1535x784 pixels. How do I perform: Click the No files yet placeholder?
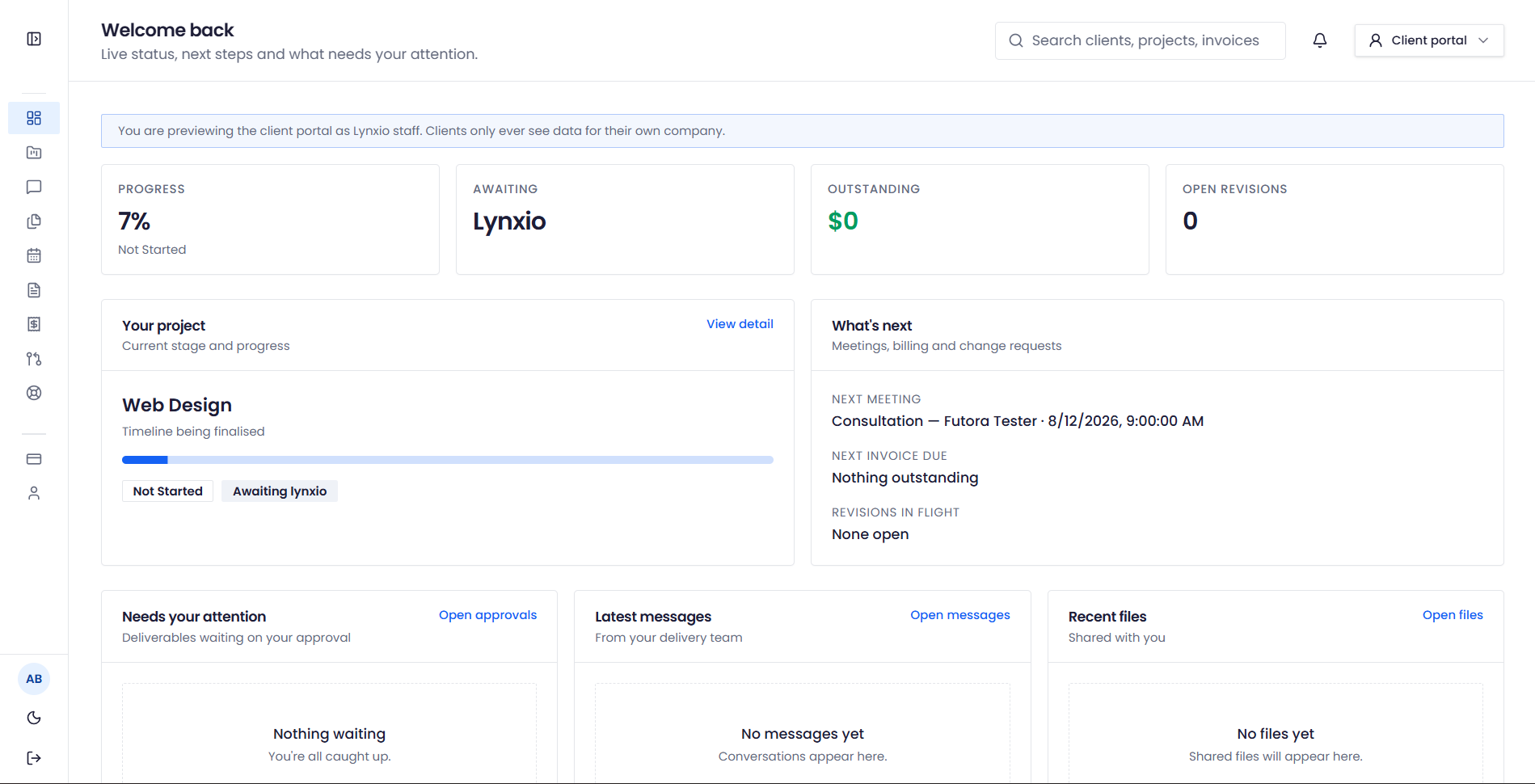pos(1276,734)
